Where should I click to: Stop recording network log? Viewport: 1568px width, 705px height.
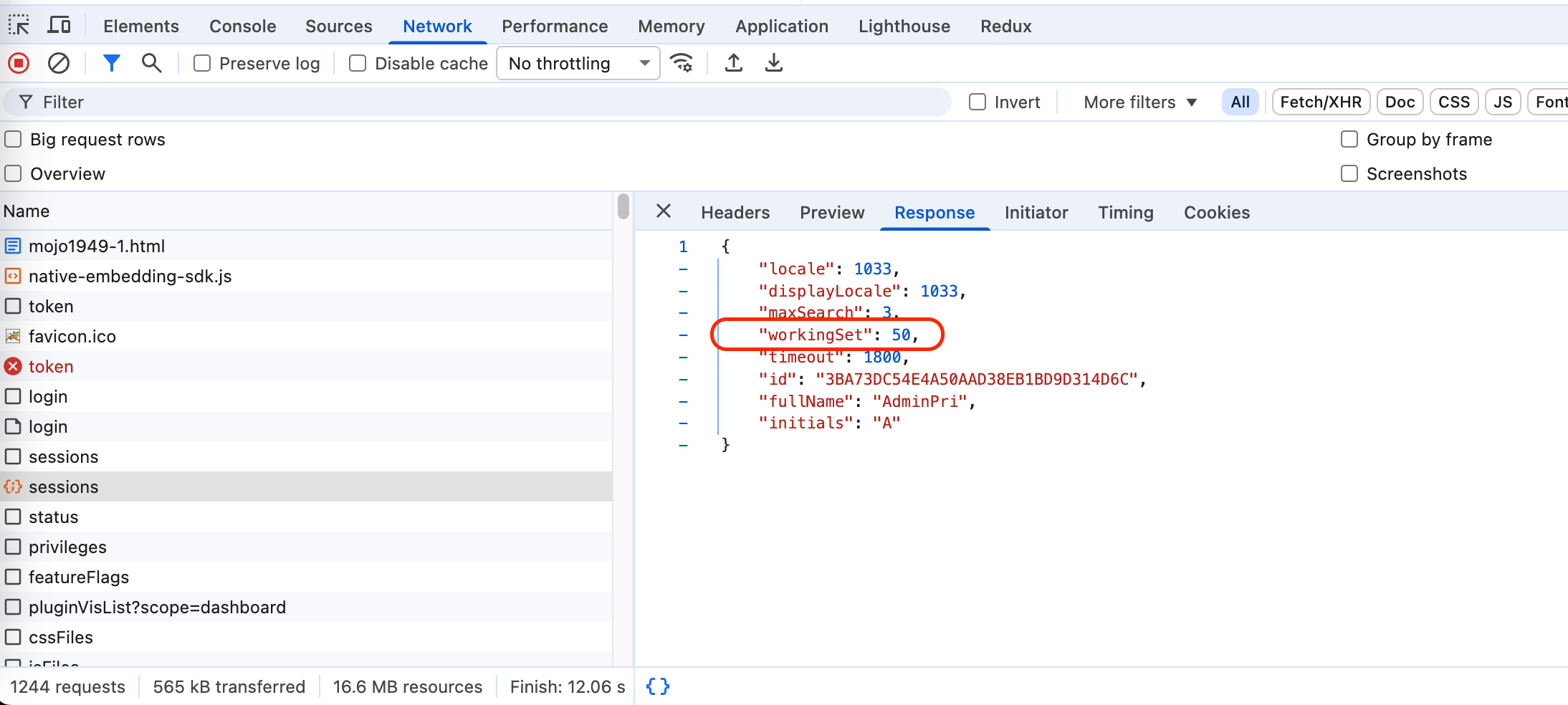point(19,63)
